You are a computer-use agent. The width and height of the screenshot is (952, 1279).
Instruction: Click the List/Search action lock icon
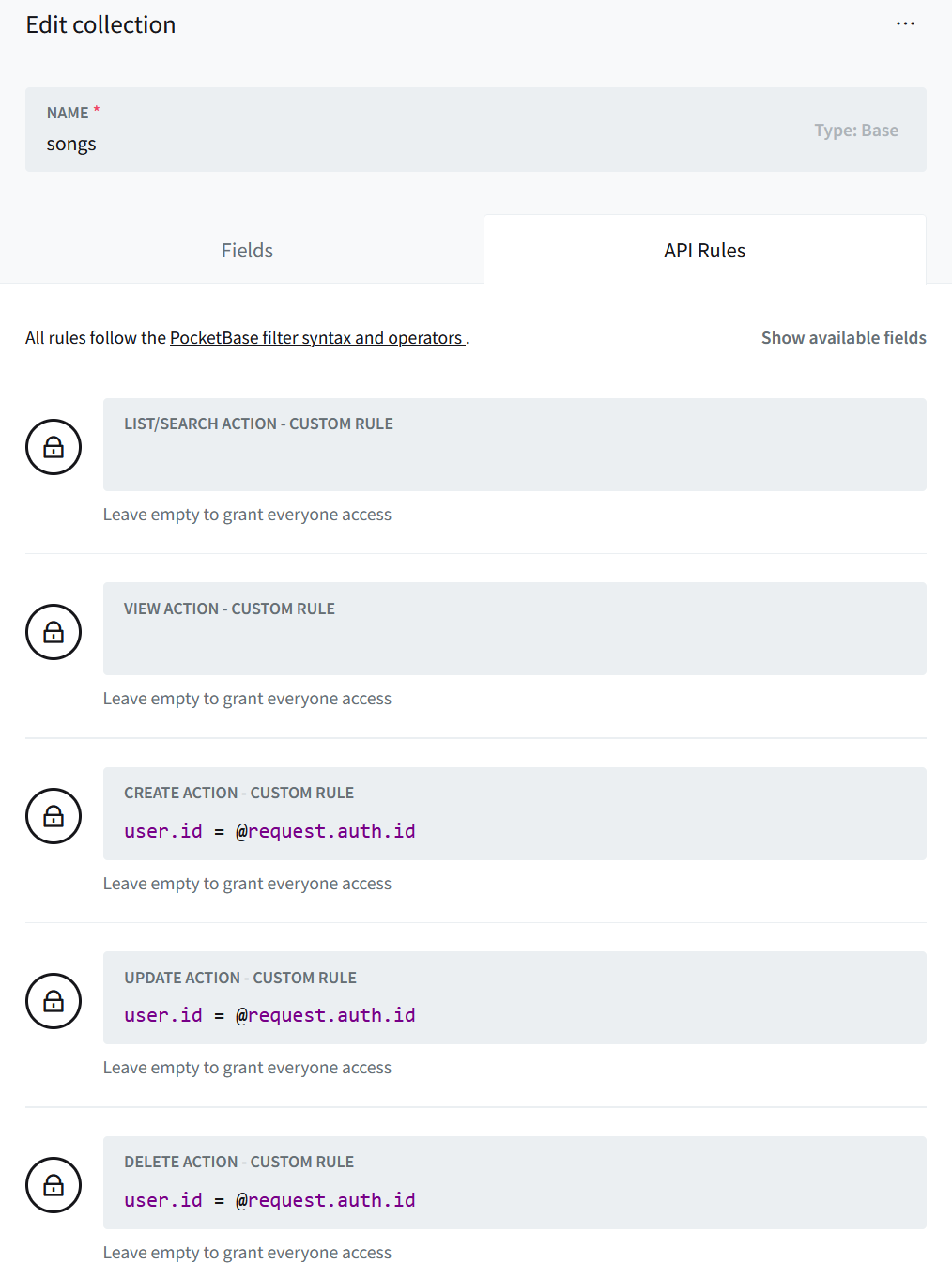(x=54, y=447)
